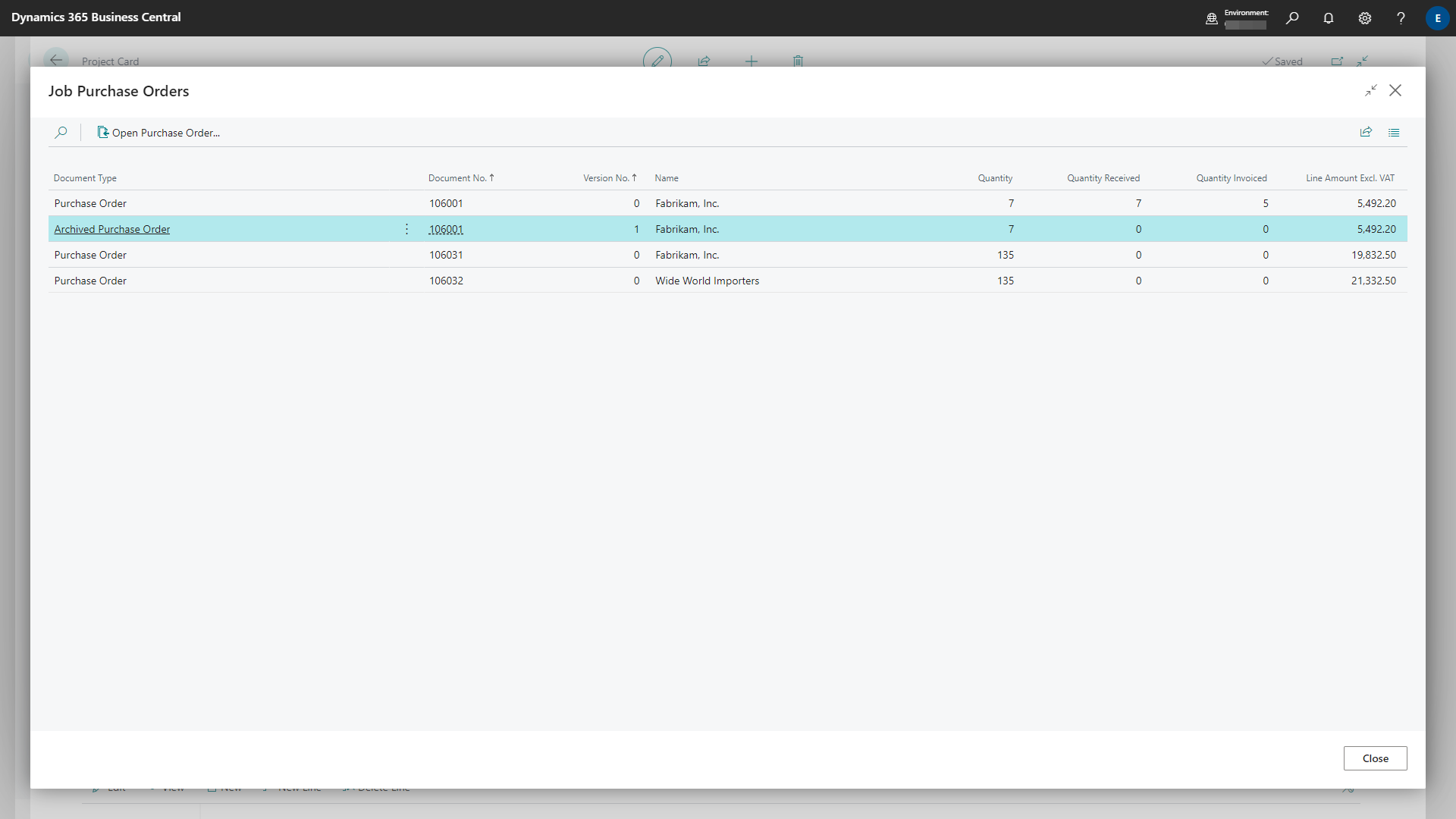Viewport: 1456px width, 819px height.
Task: Open Quantity column header menu
Action: [995, 178]
